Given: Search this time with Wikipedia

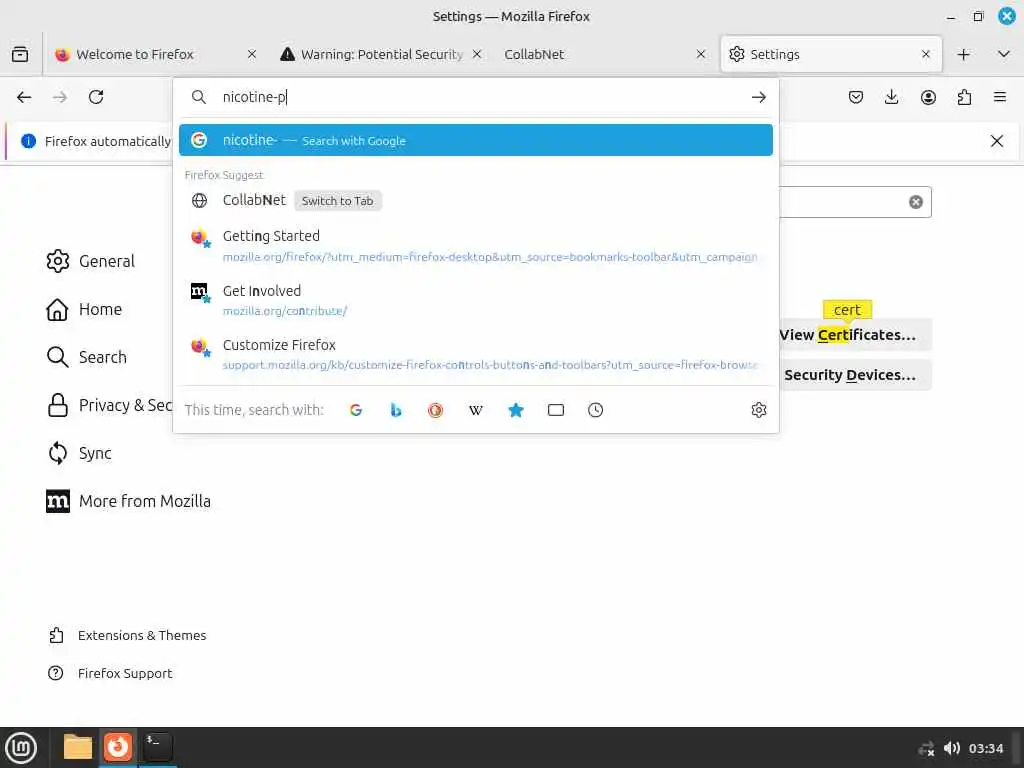Looking at the screenshot, I should click(475, 410).
